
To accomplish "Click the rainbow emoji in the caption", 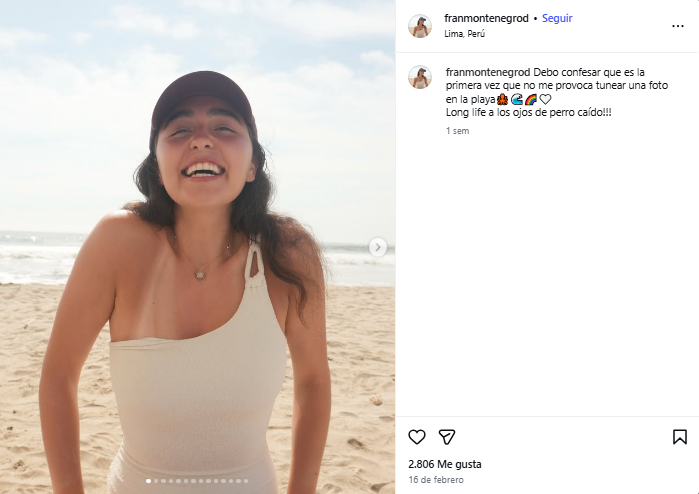I will (x=531, y=100).
